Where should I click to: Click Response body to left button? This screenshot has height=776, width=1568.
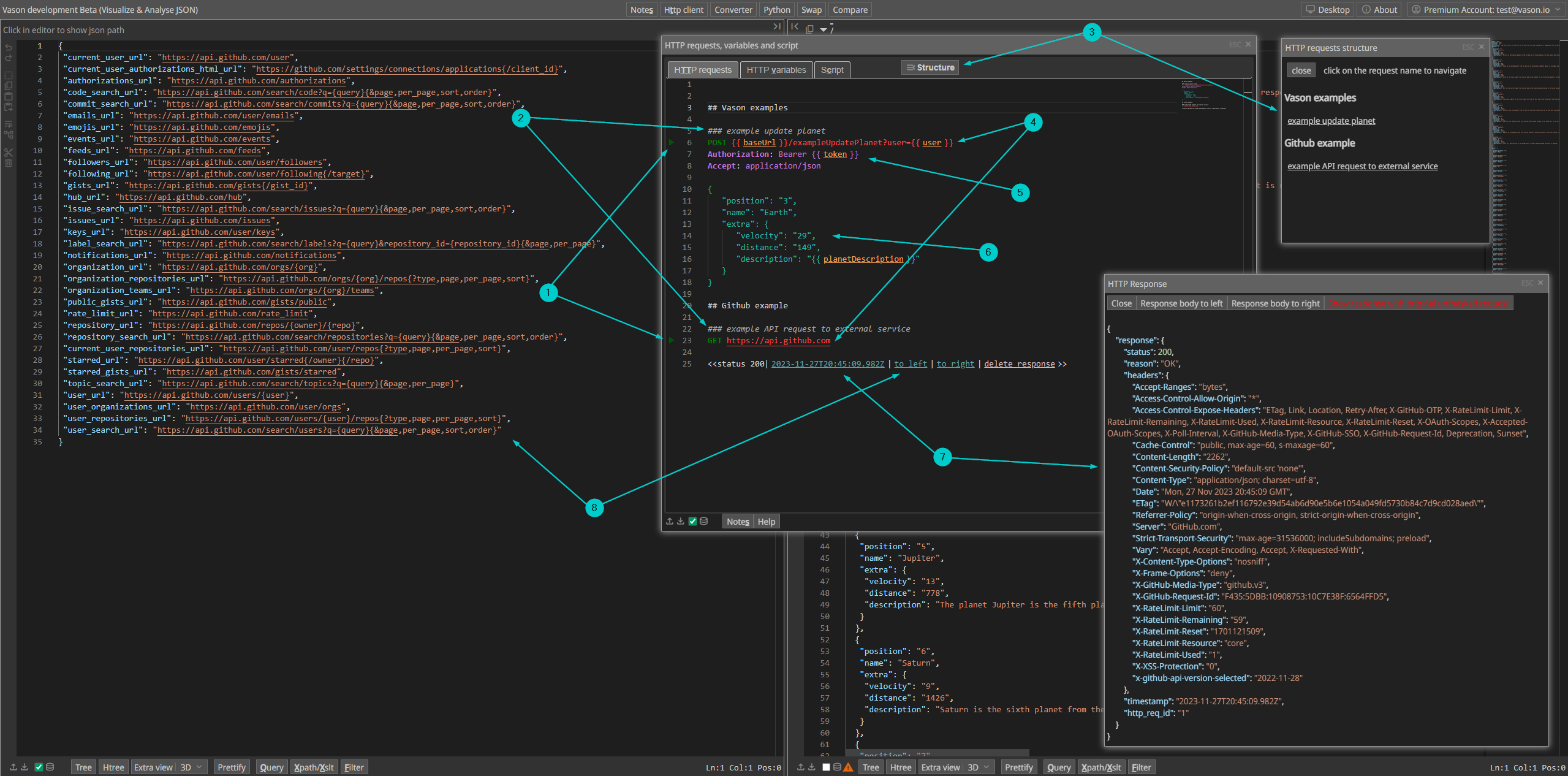(x=1181, y=303)
